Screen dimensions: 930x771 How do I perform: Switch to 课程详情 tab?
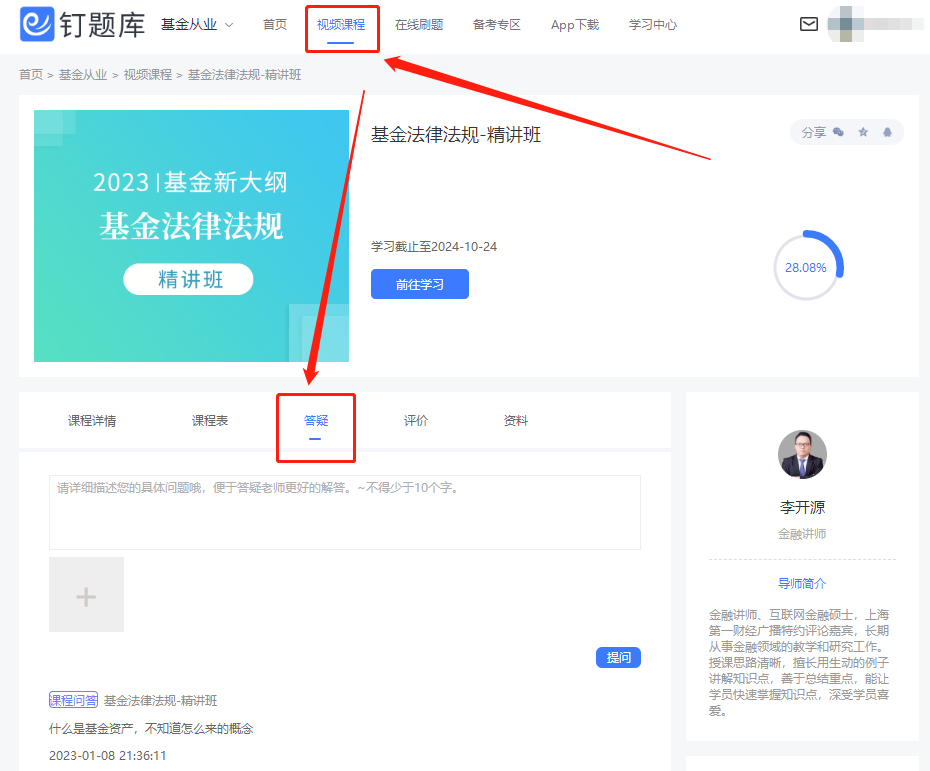[92, 420]
